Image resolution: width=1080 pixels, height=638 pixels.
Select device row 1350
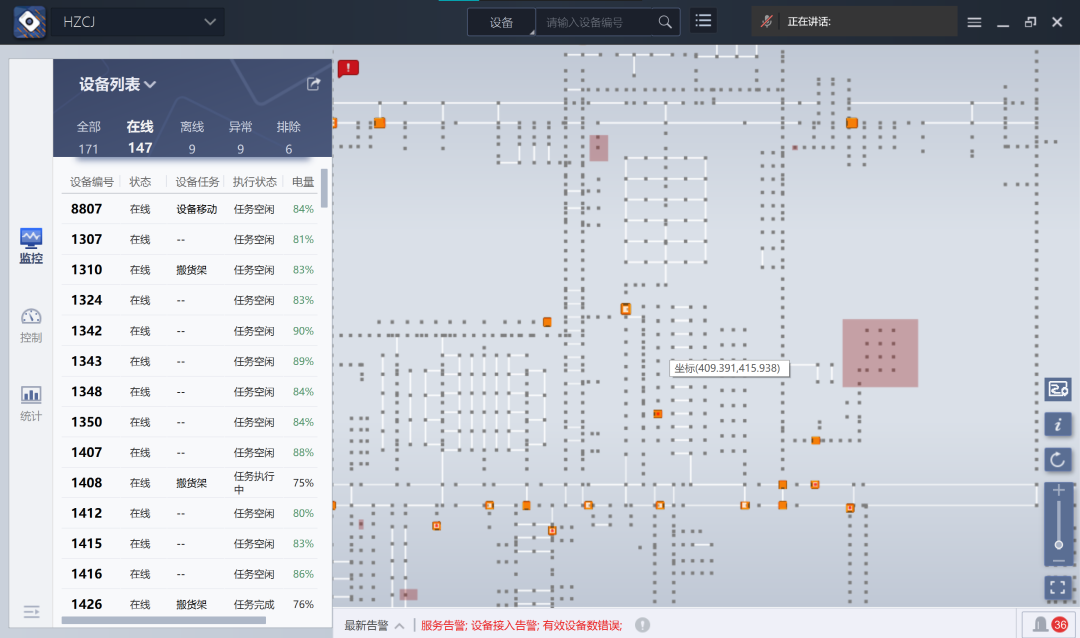[190, 422]
